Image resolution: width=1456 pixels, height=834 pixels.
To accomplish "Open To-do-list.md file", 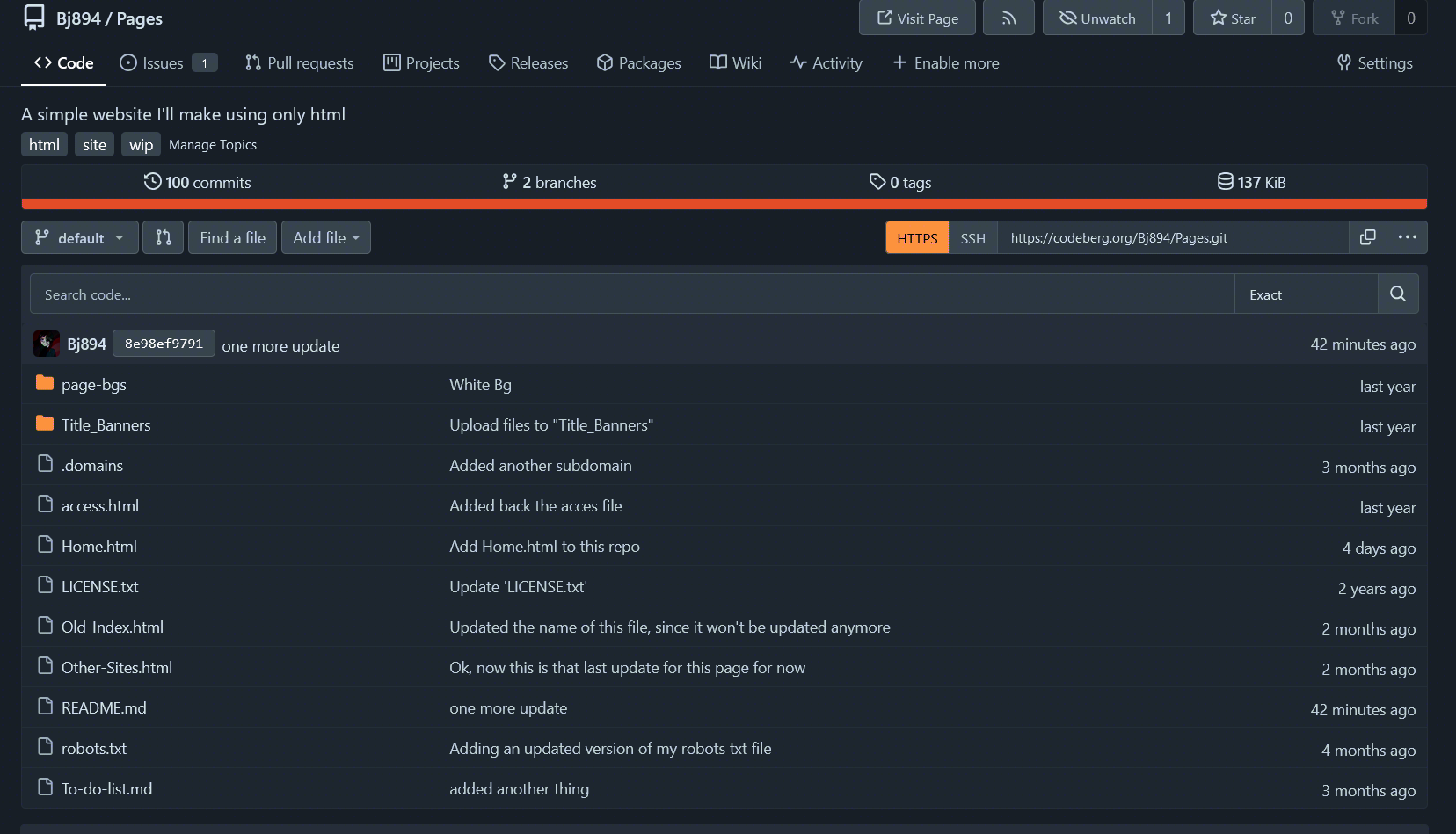I will [106, 788].
